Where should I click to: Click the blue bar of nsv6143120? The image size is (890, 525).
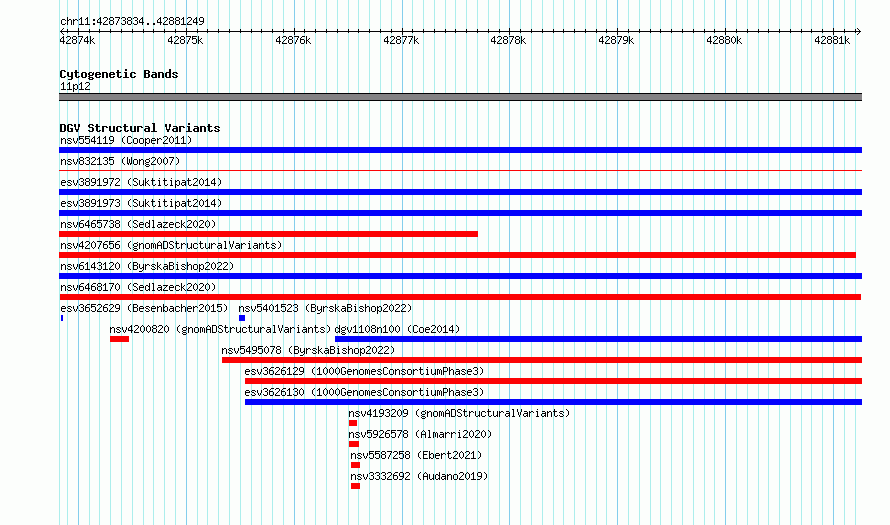click(x=460, y=276)
